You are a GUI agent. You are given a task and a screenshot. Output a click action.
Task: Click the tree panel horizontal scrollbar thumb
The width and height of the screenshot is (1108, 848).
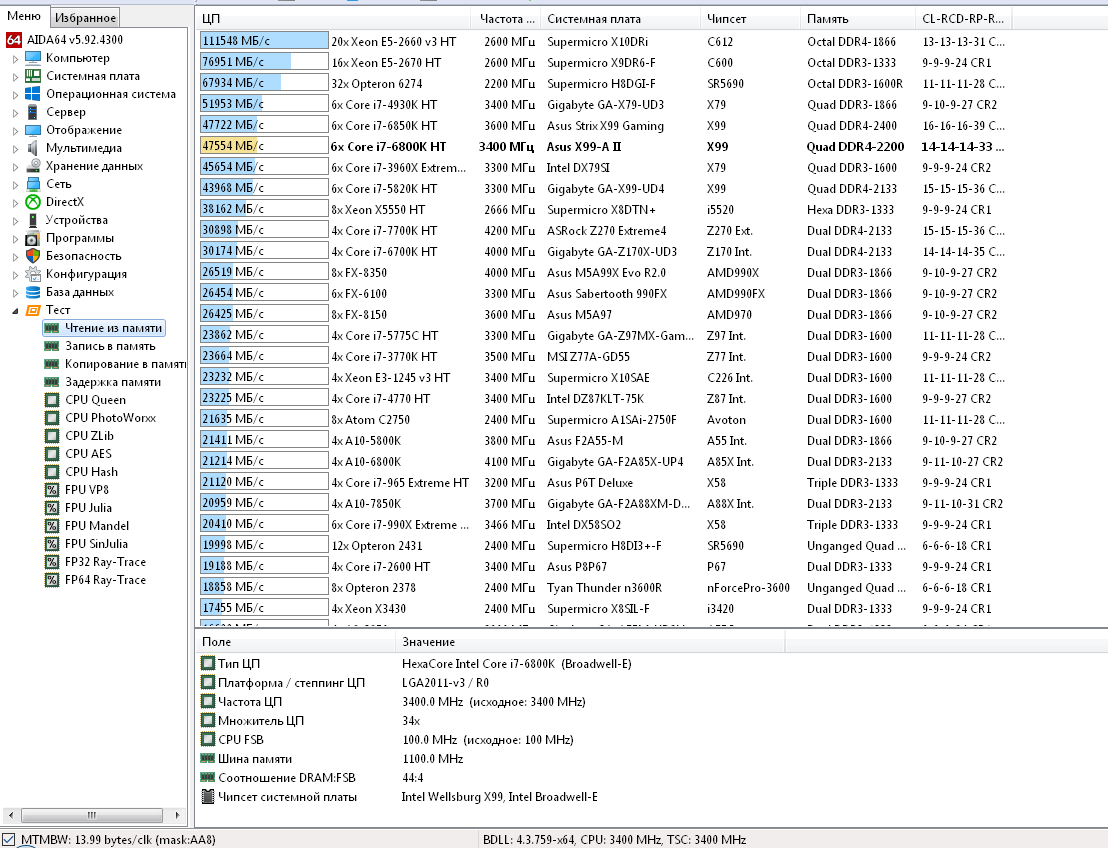click(x=92, y=815)
